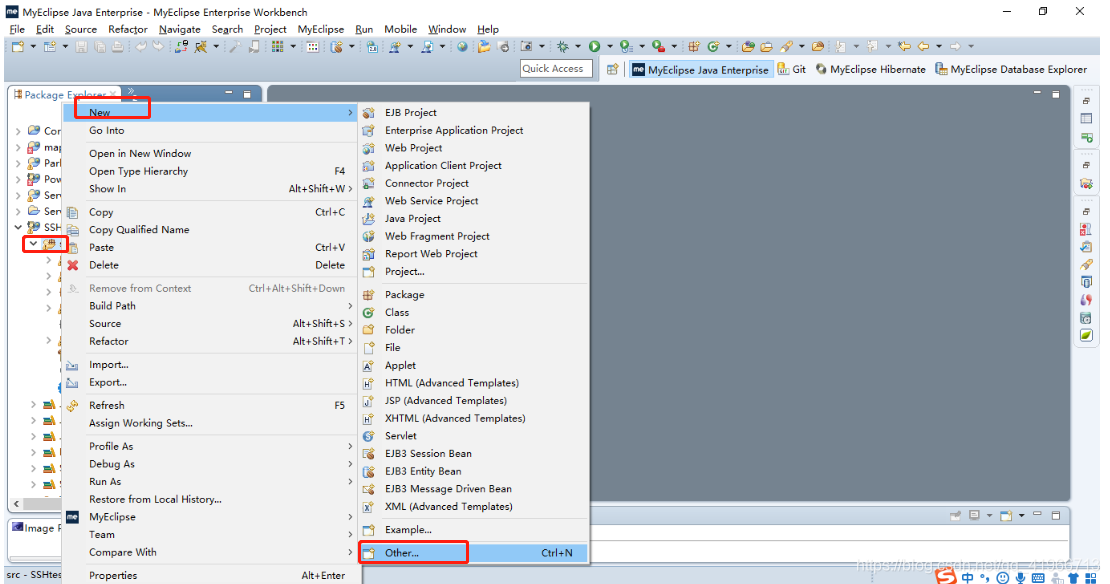Expand the Parl project tree node
This screenshot has width=1110, height=584.
[x=18, y=164]
